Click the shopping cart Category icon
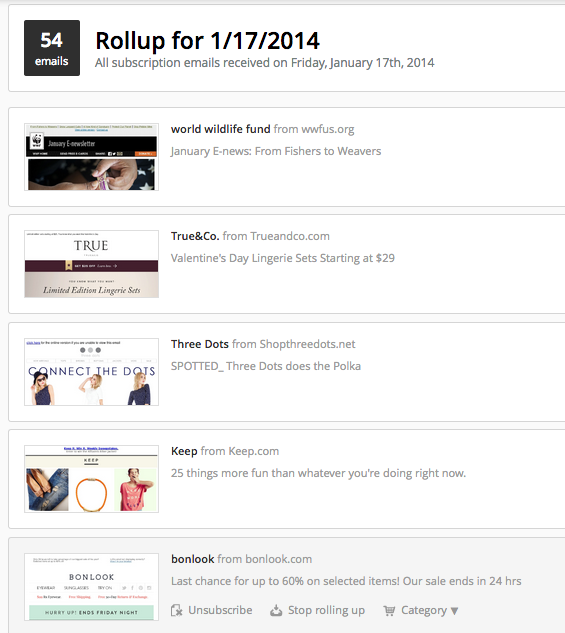Viewport: 565px width, 633px height. pos(389,610)
